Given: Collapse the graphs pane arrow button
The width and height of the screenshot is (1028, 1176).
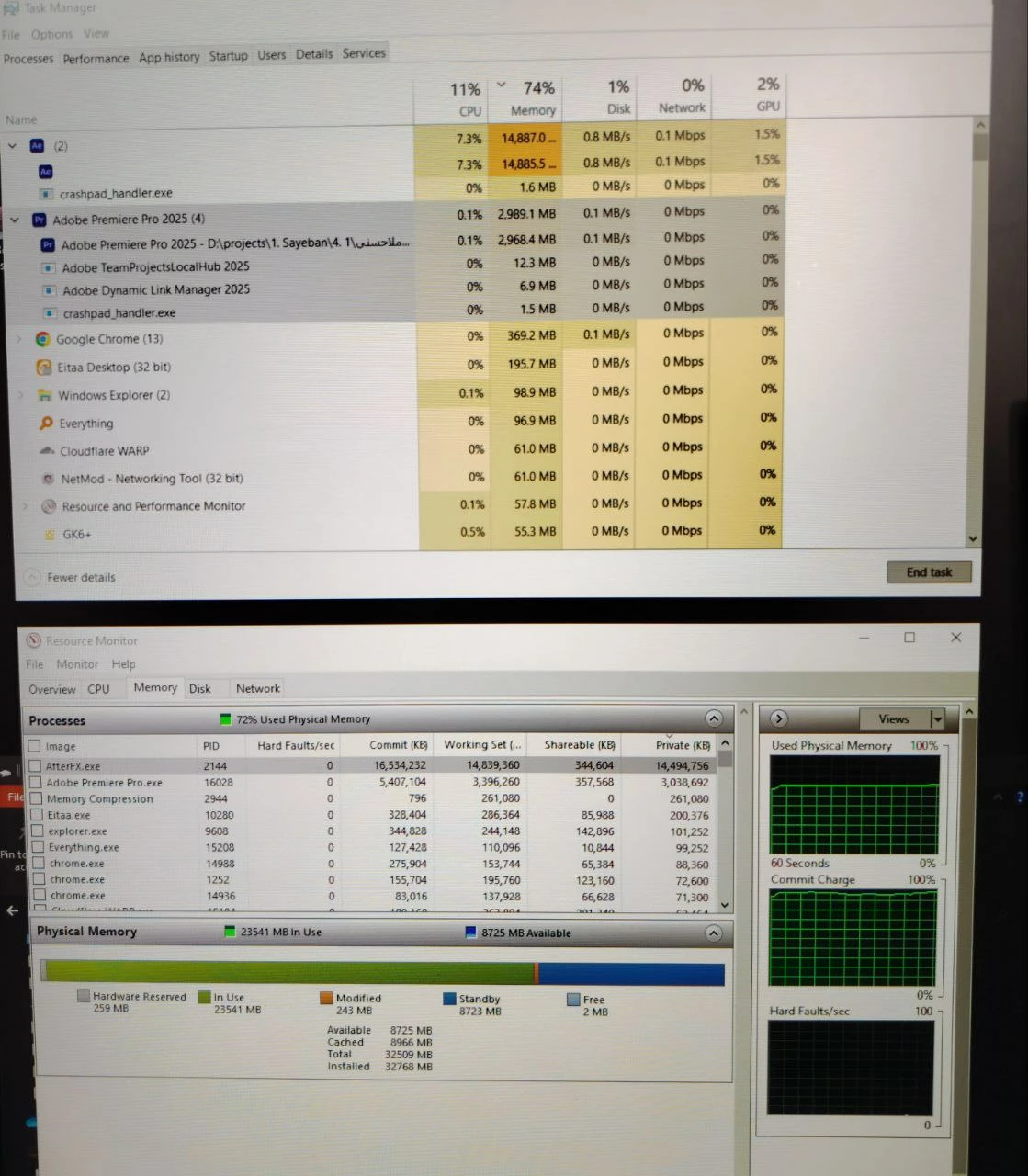Looking at the screenshot, I should click(x=779, y=718).
